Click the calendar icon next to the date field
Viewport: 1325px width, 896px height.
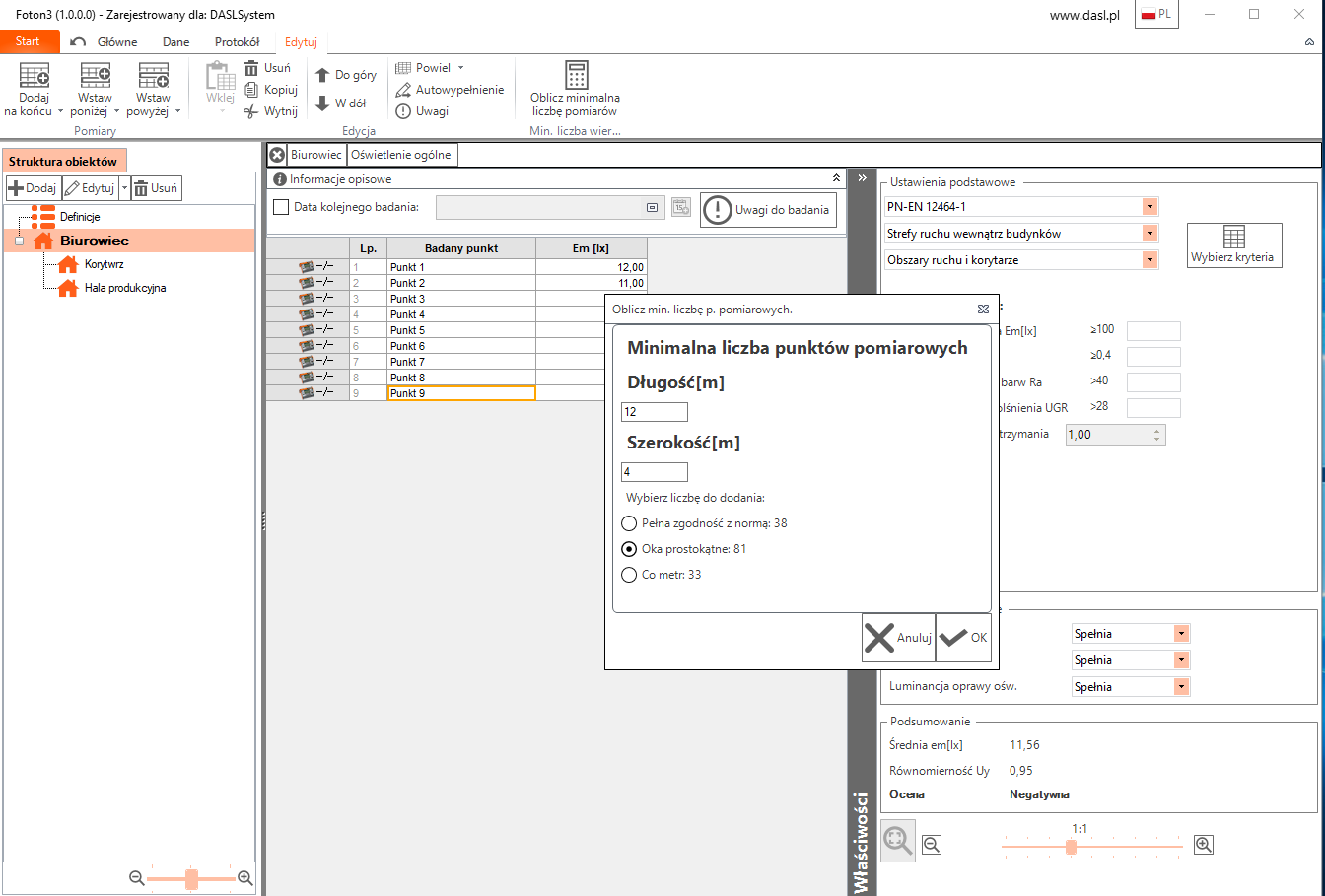pyautogui.click(x=680, y=207)
